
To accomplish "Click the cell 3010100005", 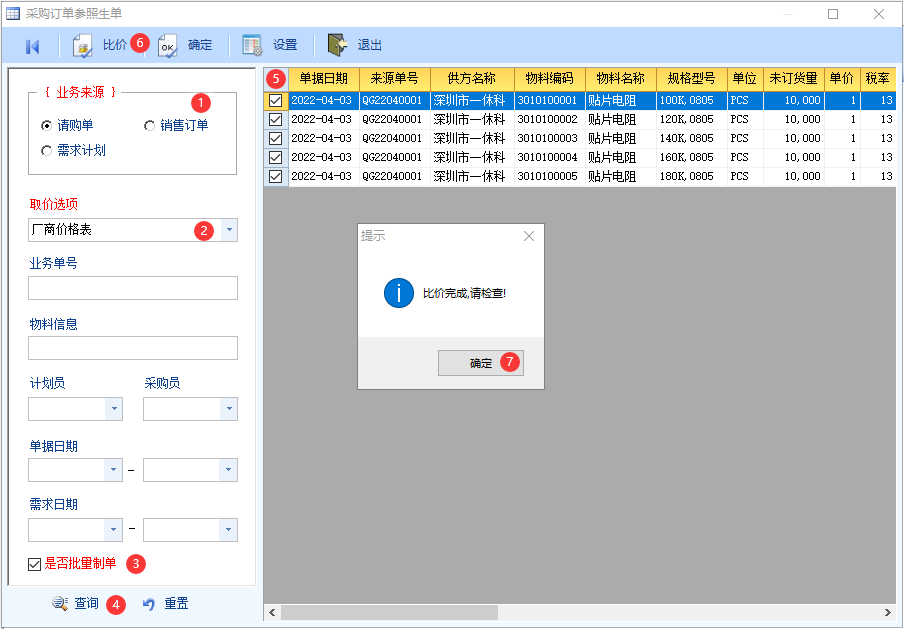I will 550,176.
